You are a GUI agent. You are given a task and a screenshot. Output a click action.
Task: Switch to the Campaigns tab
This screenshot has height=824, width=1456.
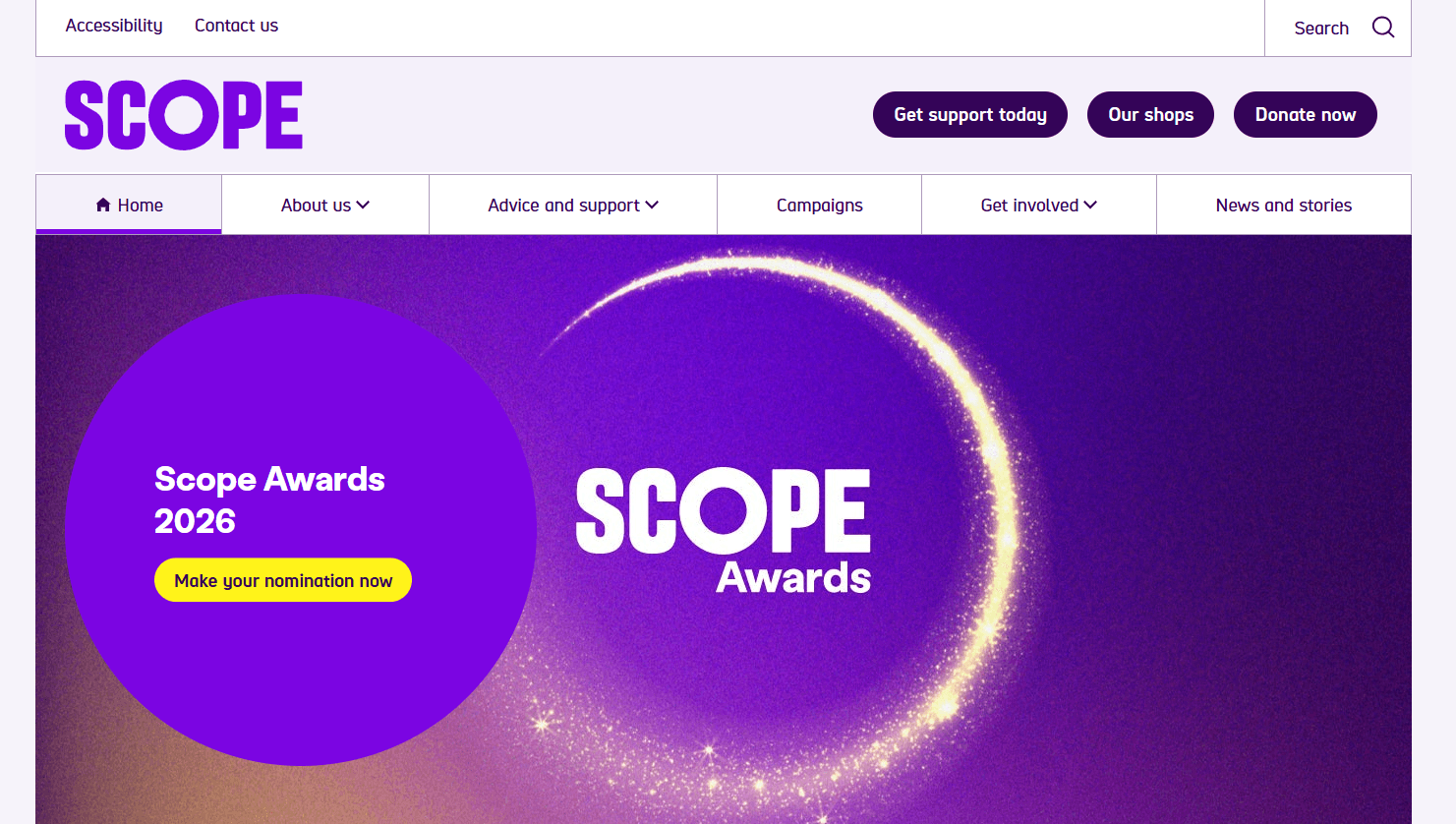click(819, 205)
